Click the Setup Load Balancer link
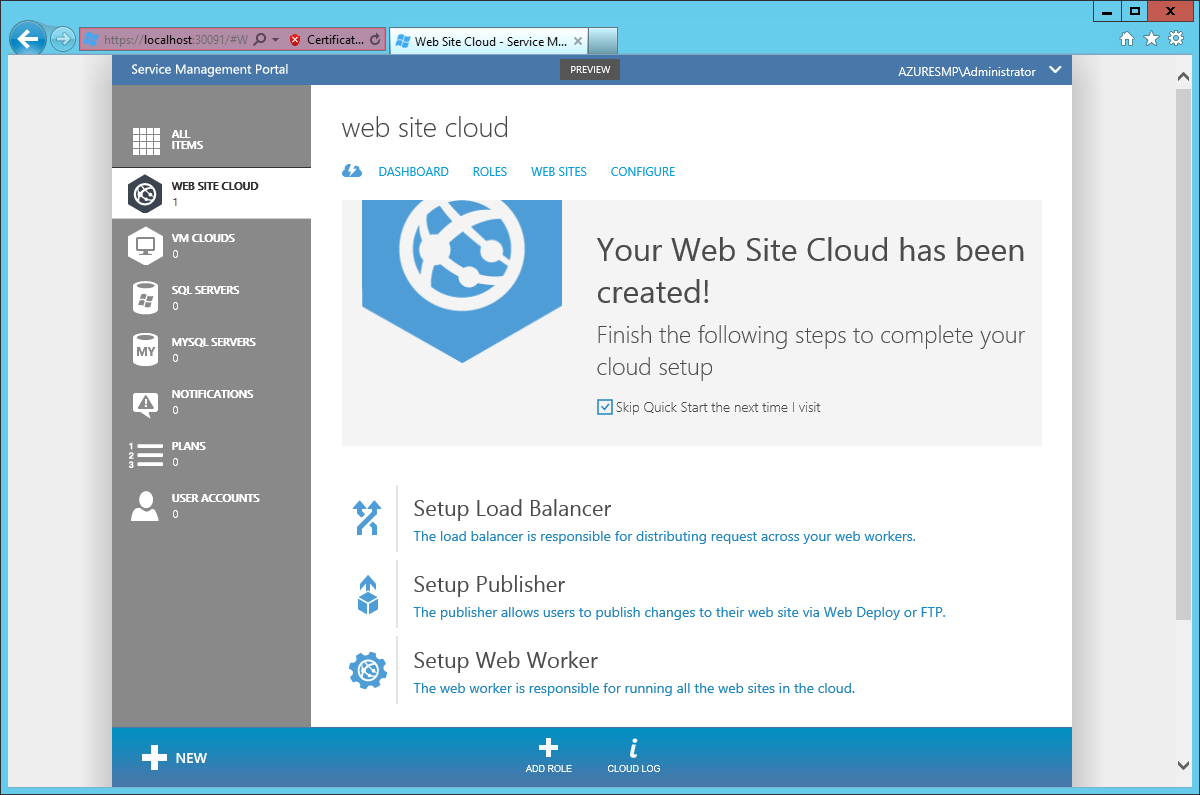1200x795 pixels. [512, 508]
